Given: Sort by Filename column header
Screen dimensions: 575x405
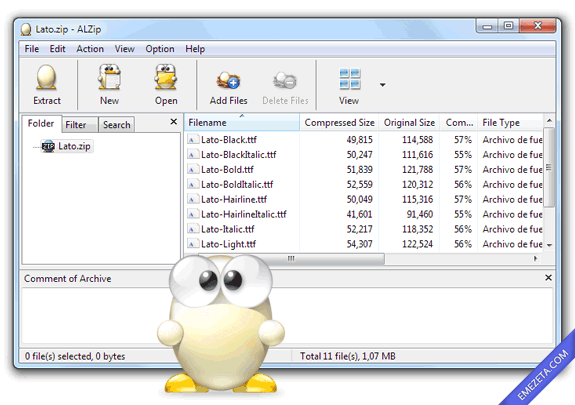Looking at the screenshot, I should (242, 123).
